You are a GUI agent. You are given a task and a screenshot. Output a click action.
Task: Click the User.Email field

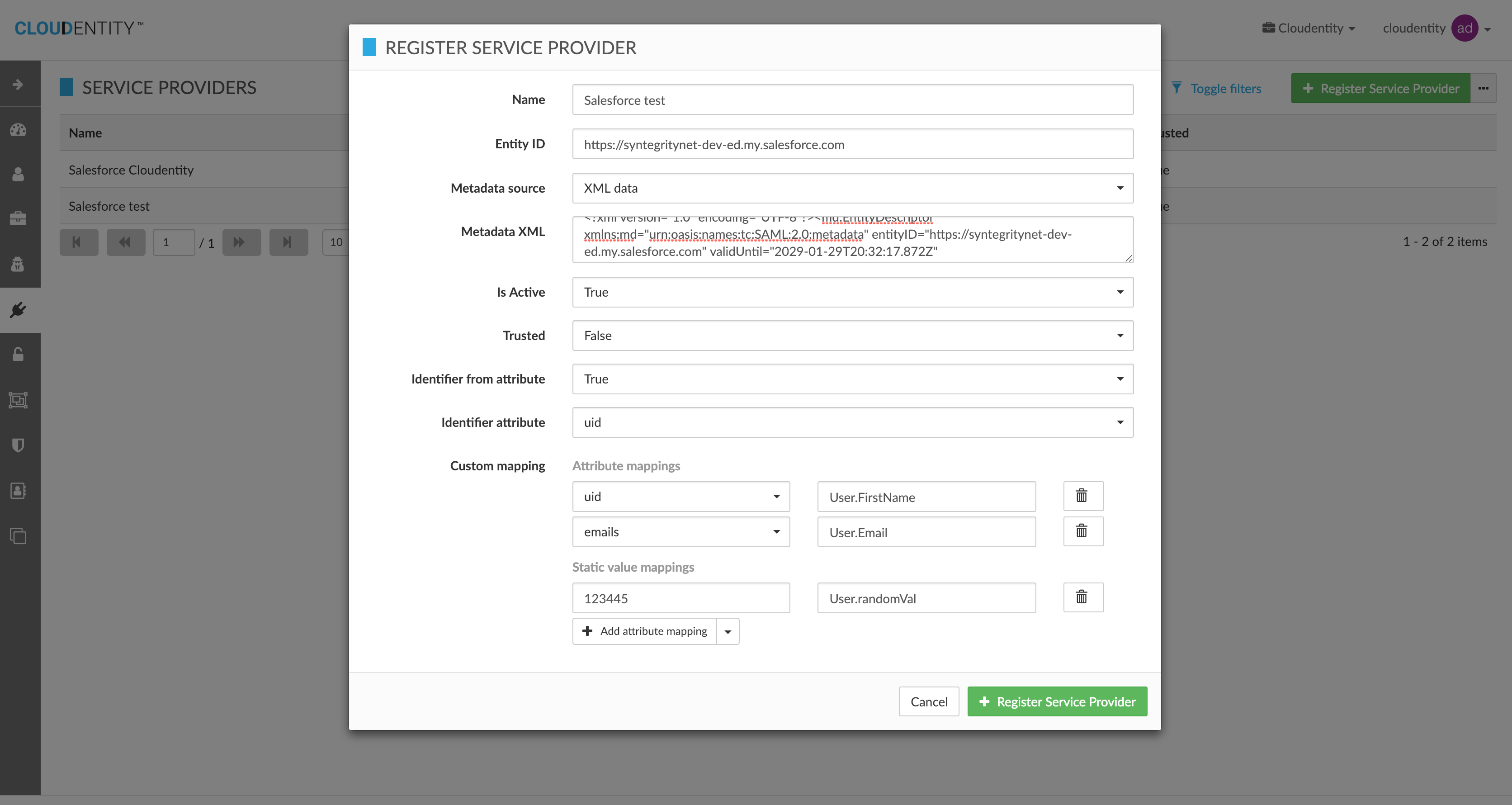click(926, 532)
